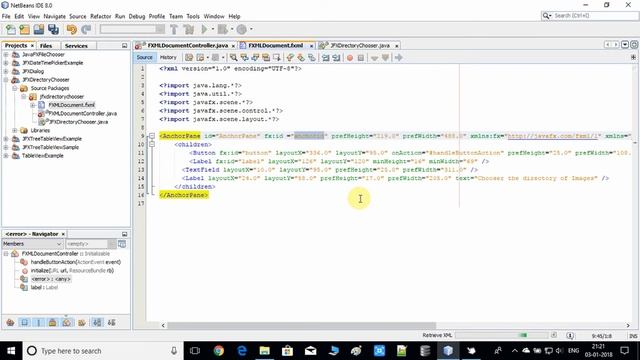
Task: Expand the Libraries node
Action: 15,131
